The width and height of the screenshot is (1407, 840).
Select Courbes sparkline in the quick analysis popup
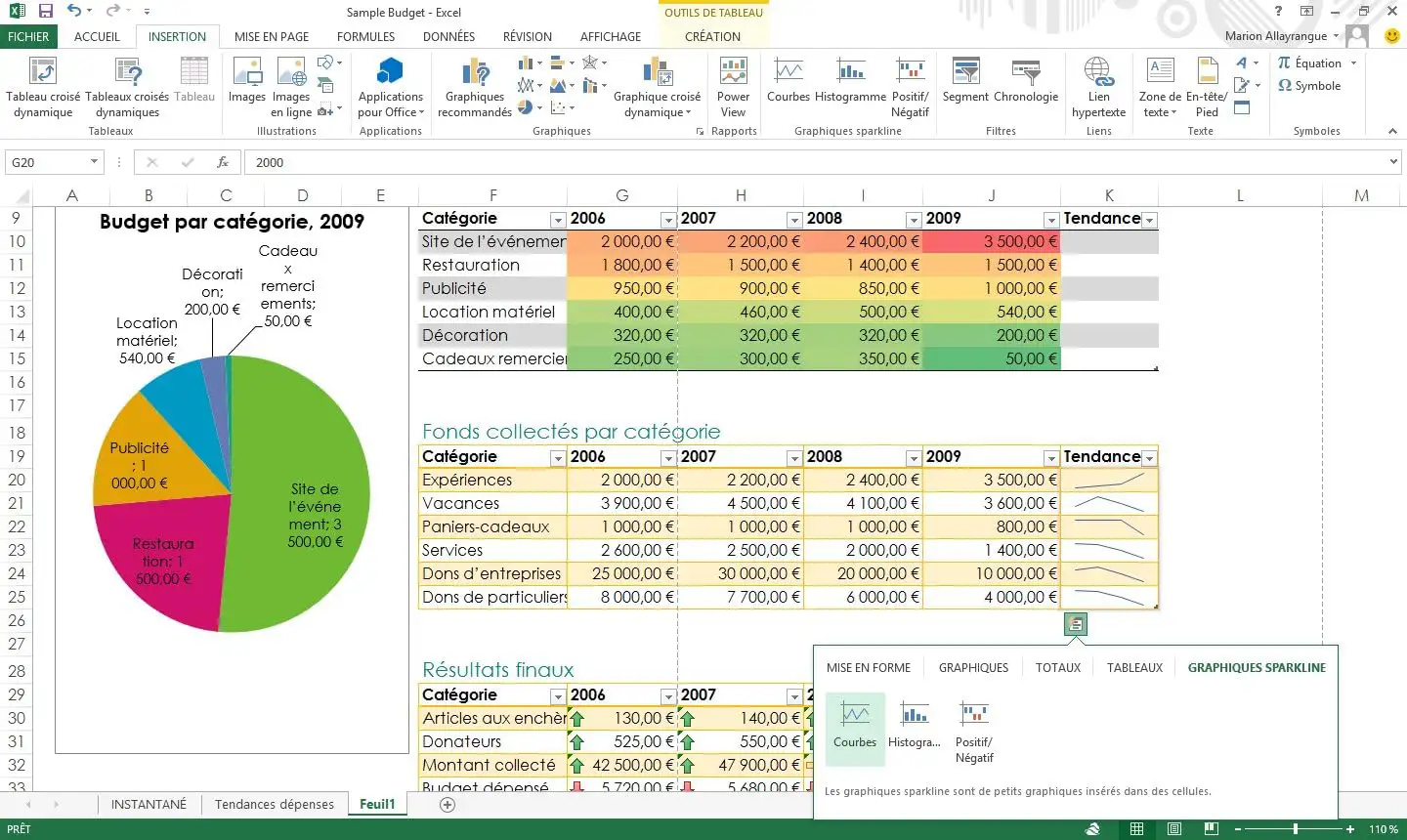[855, 724]
